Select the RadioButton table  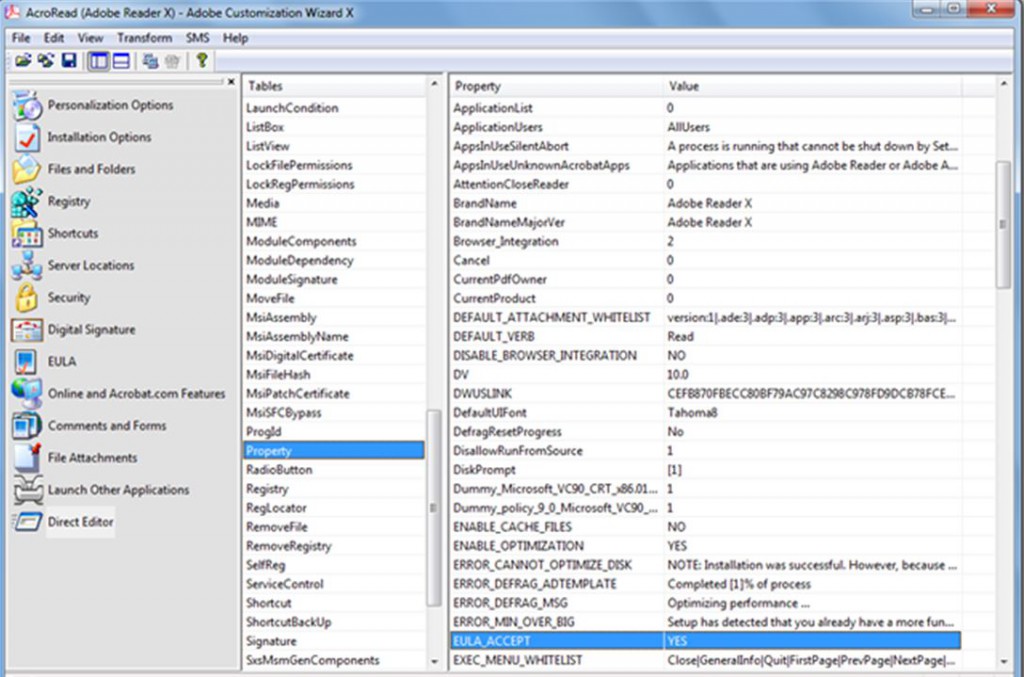pyautogui.click(x=334, y=469)
